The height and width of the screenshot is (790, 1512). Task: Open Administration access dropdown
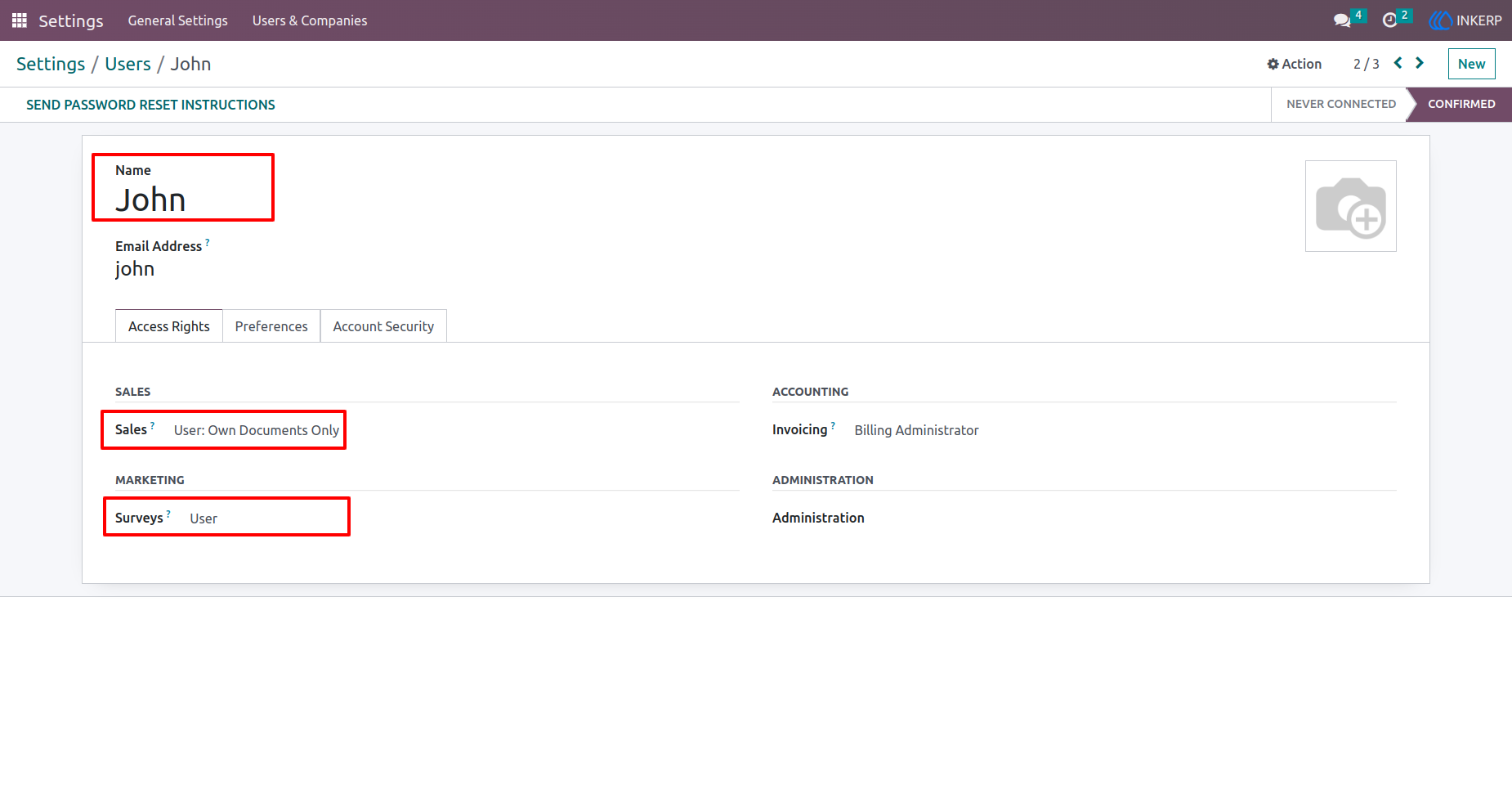coord(818,518)
